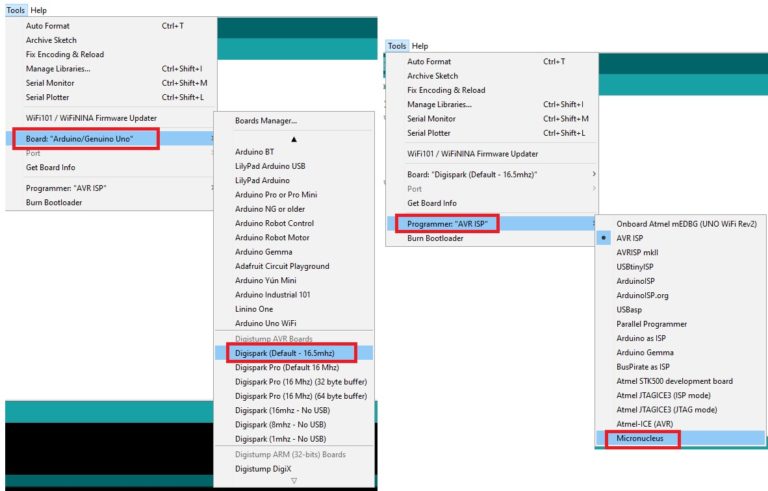Select Onboard Atmel mEDBG programmer
Screen dimensions: 768x491
(x=680, y=223)
